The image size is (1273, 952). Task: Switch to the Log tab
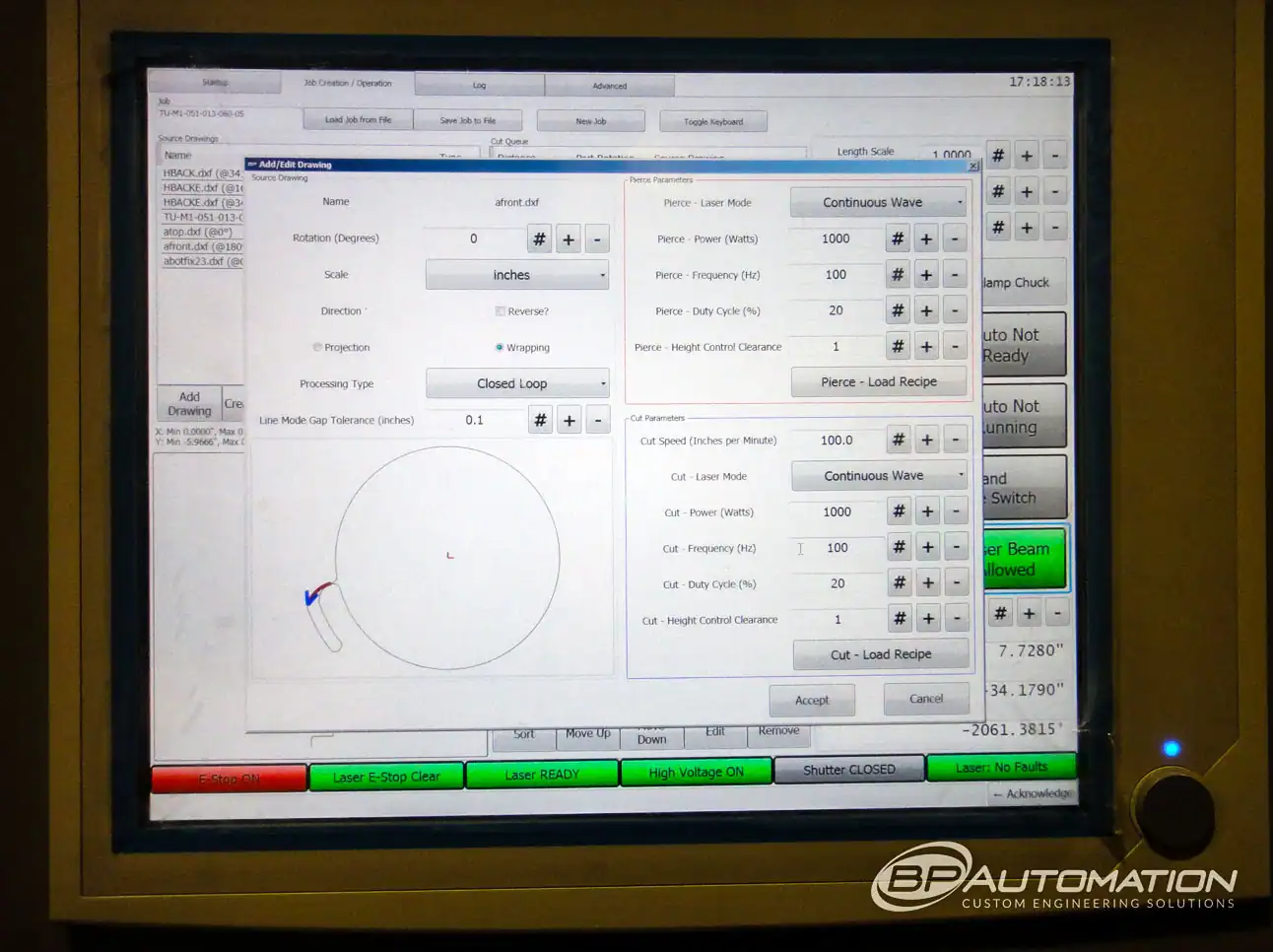click(479, 86)
